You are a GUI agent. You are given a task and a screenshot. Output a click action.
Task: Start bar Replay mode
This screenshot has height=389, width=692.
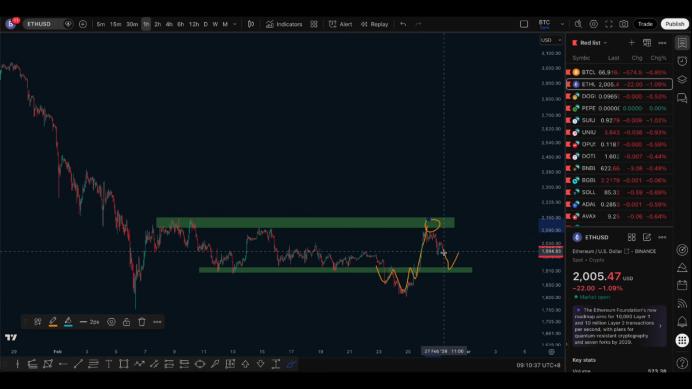[374, 24]
